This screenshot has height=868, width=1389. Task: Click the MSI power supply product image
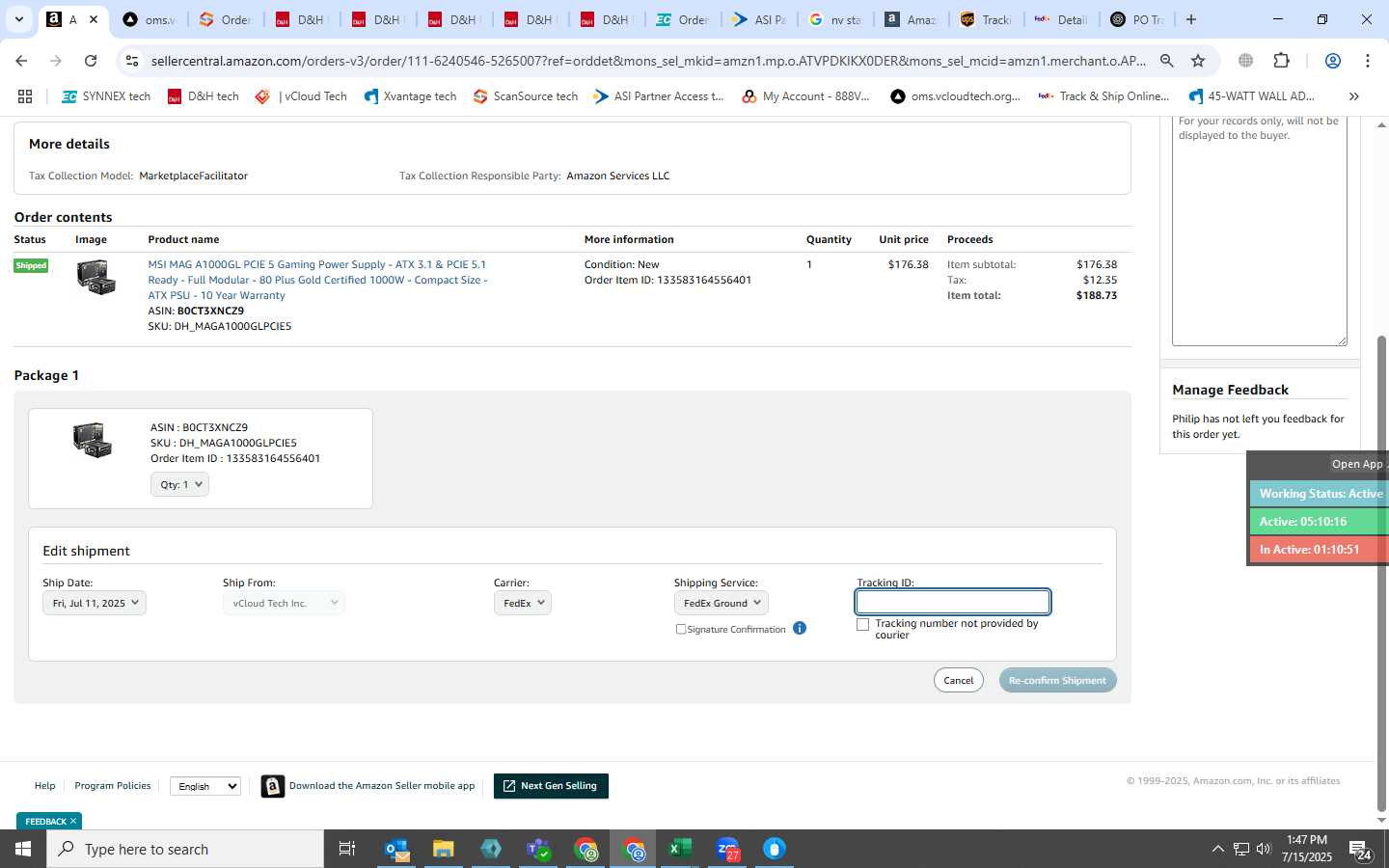(95, 278)
